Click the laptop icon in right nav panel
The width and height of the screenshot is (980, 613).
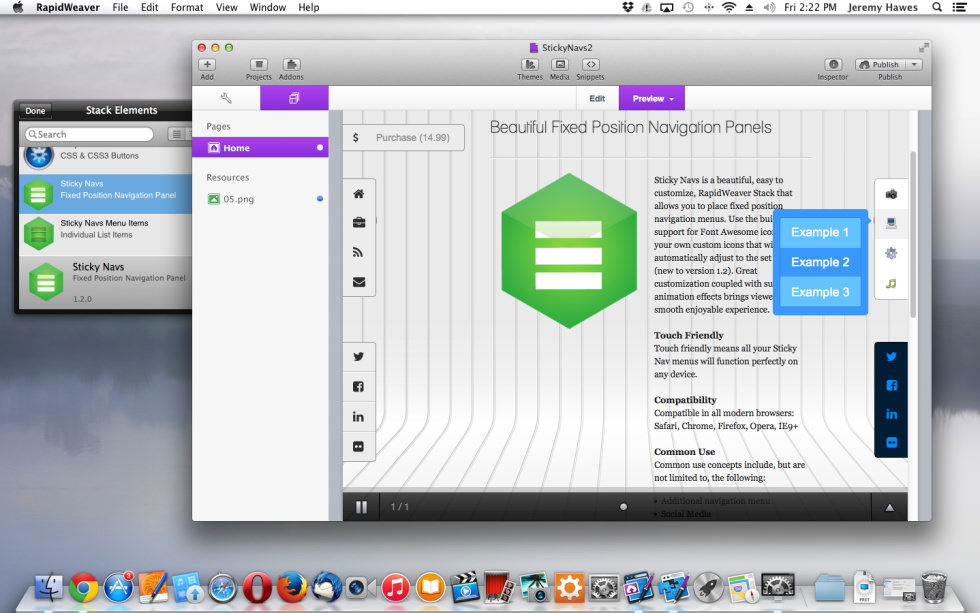(891, 223)
